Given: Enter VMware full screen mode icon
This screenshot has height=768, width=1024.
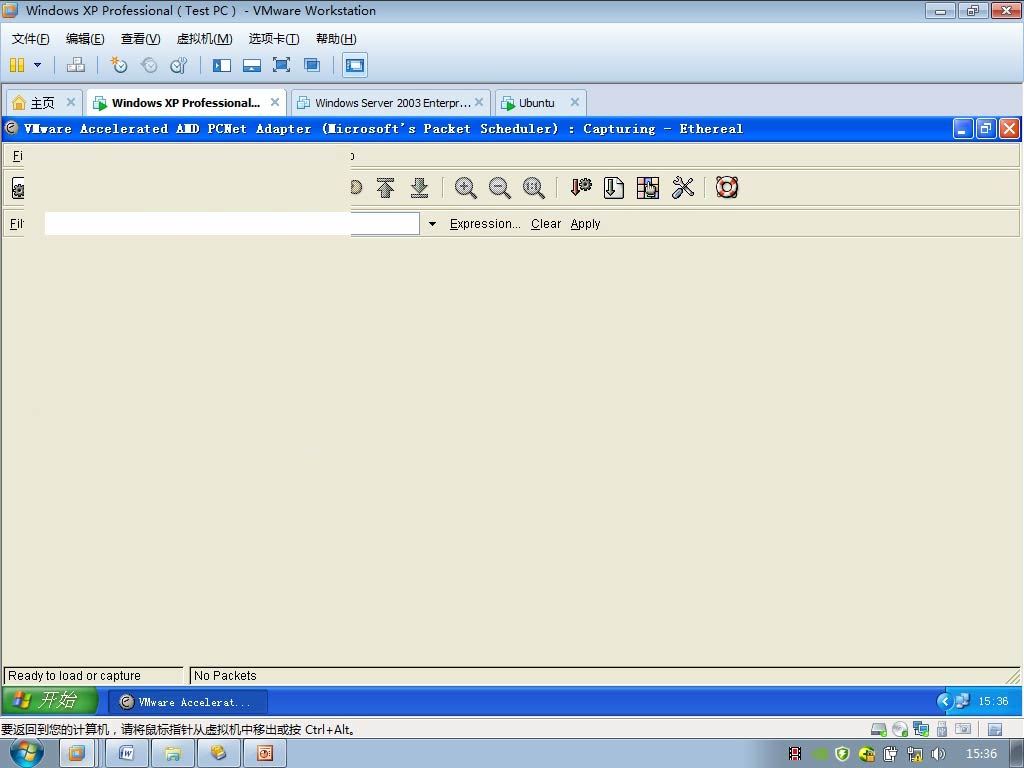Looking at the screenshot, I should [281, 65].
